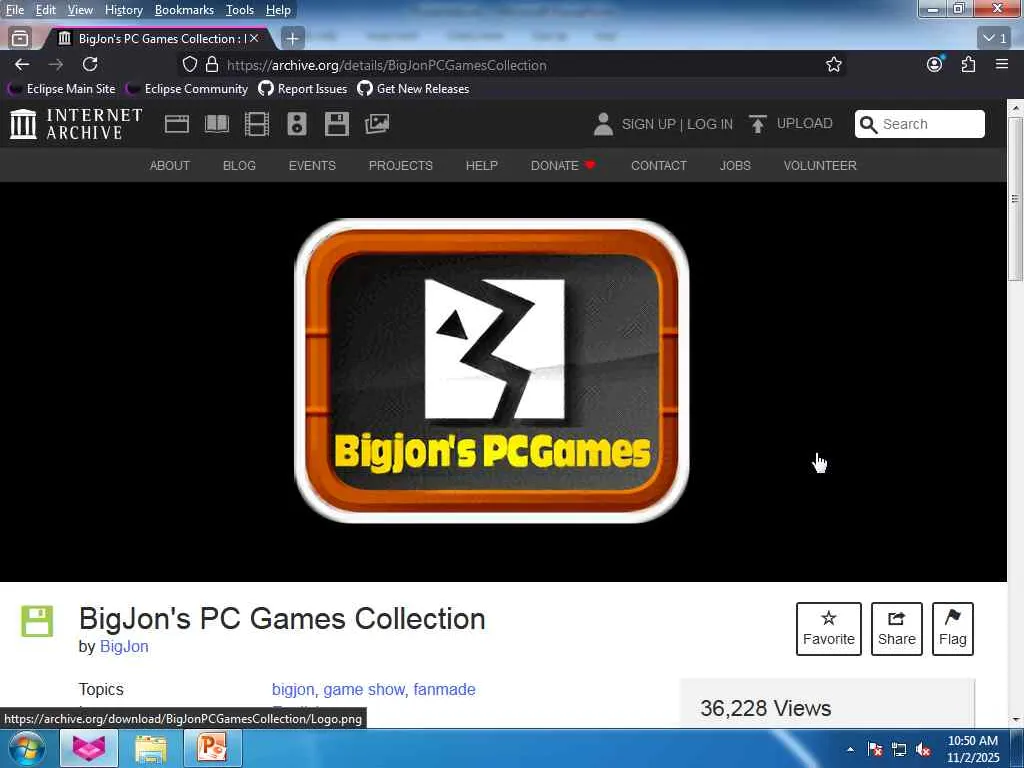Viewport: 1024px width, 768px height.
Task: Open the Audio speaker icon
Action: coord(296,123)
